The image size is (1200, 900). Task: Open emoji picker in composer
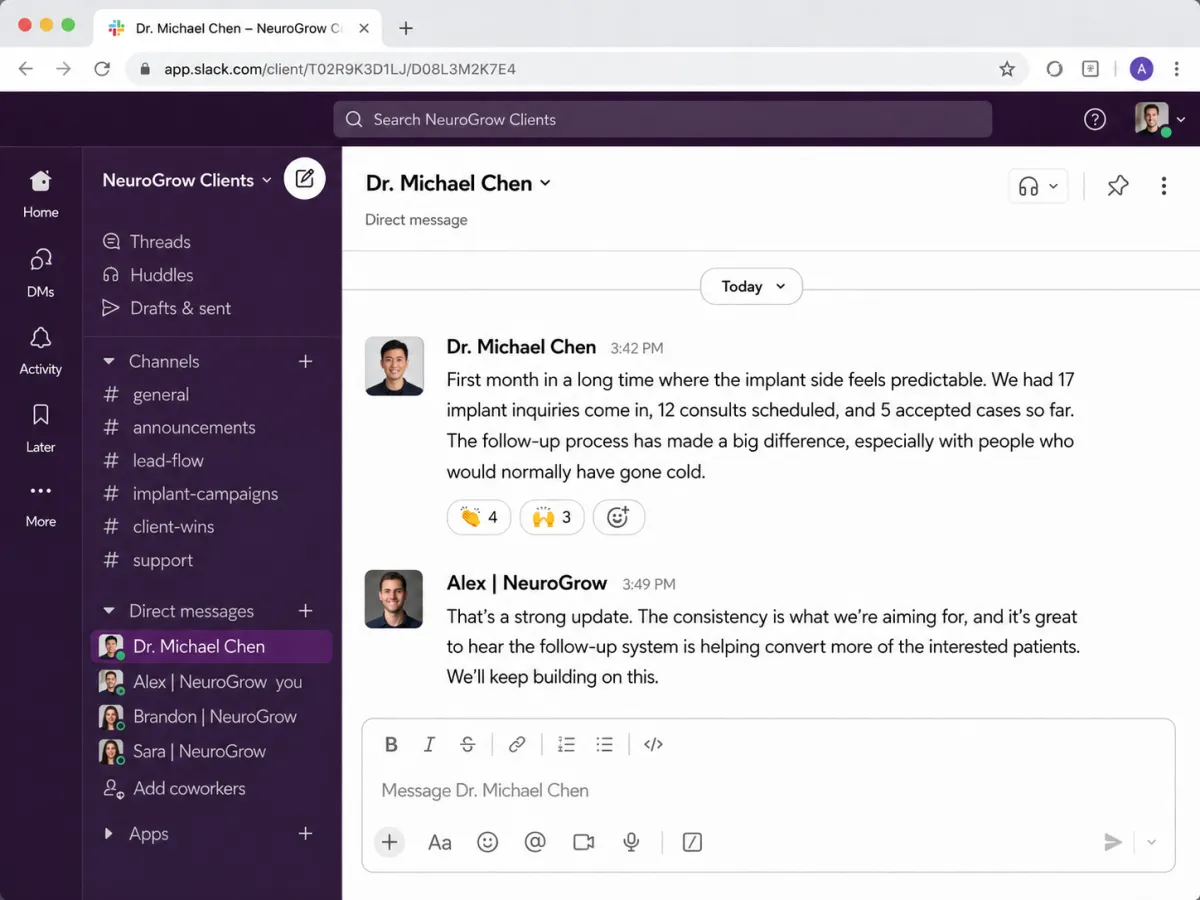(487, 842)
